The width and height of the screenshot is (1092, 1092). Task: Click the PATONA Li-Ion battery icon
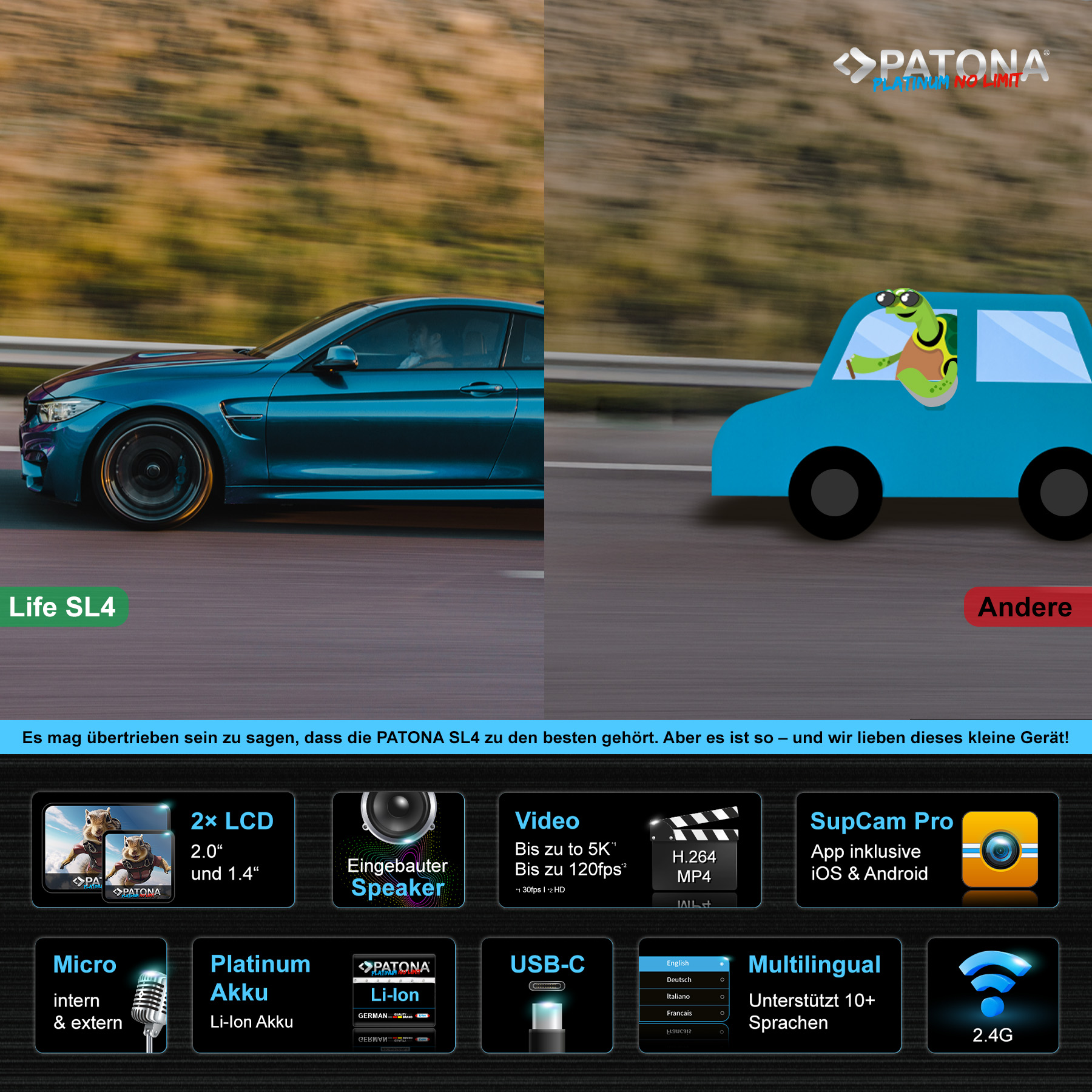click(x=394, y=991)
